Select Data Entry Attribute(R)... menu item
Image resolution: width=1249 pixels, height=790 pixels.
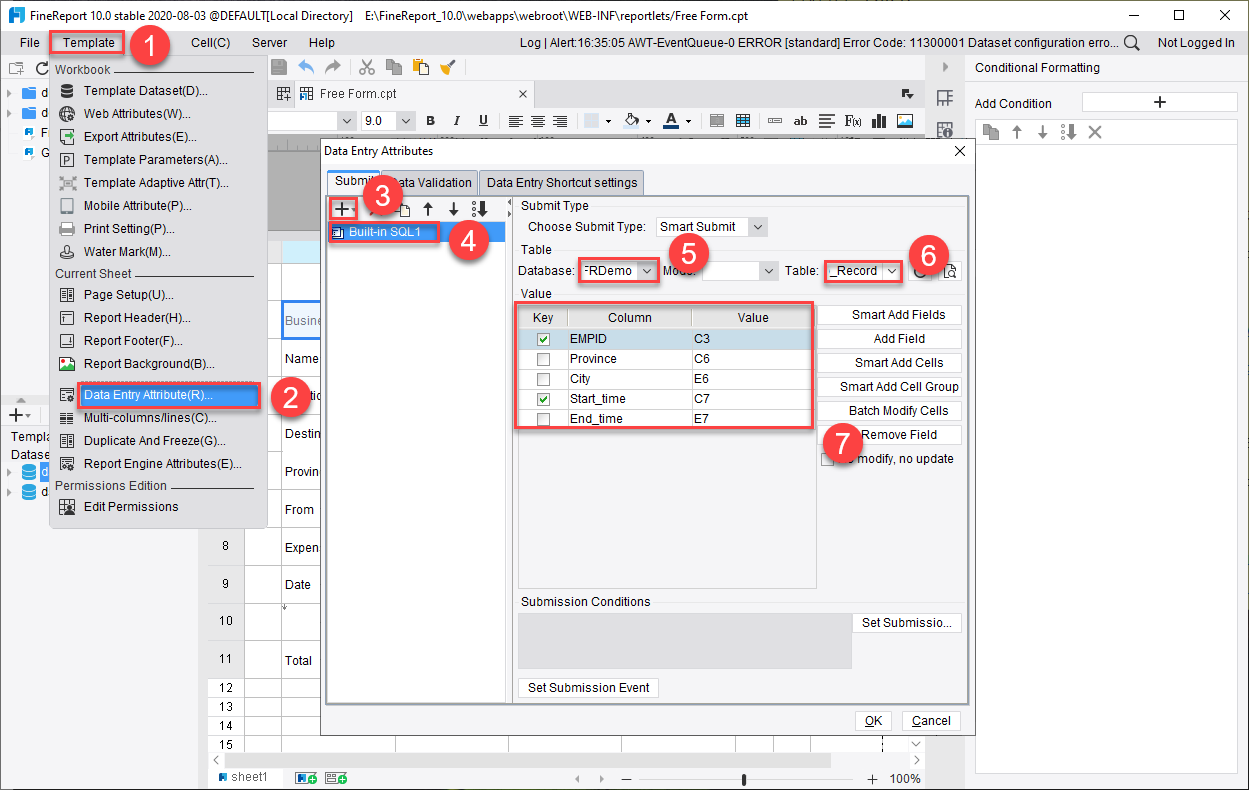tap(158, 395)
